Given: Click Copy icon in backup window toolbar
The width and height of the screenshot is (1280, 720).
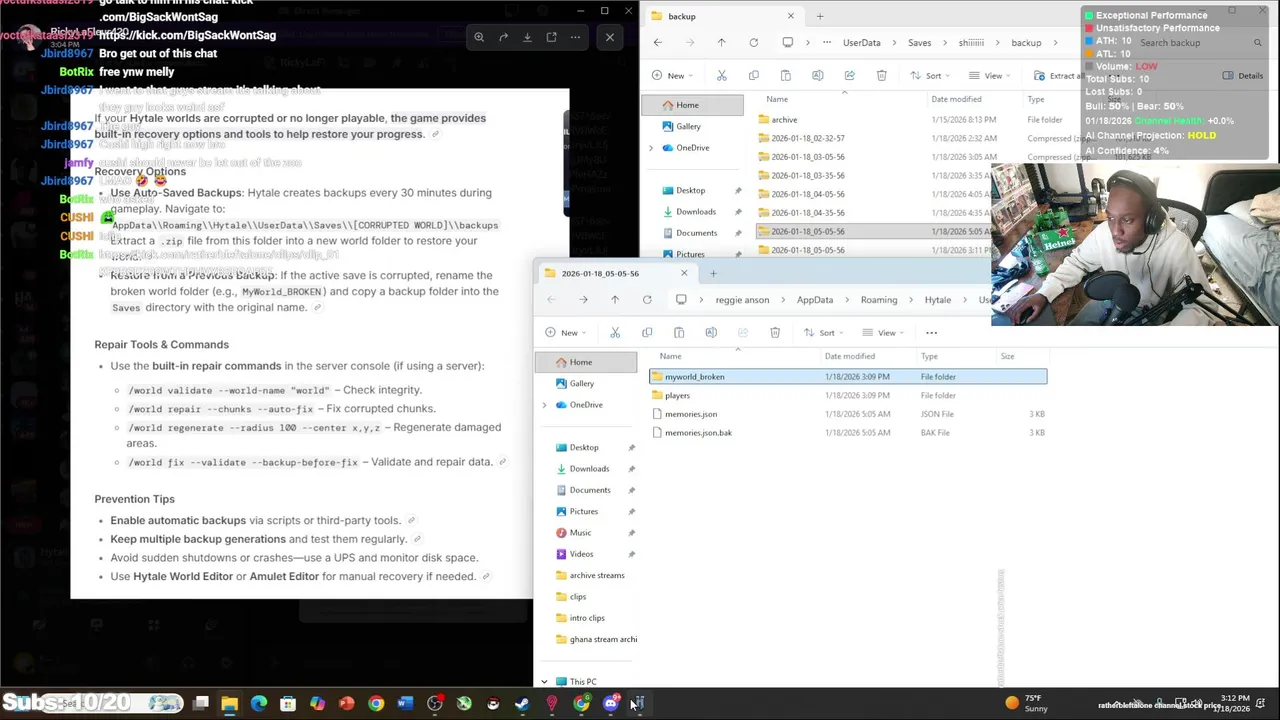Looking at the screenshot, I should click(753, 75).
